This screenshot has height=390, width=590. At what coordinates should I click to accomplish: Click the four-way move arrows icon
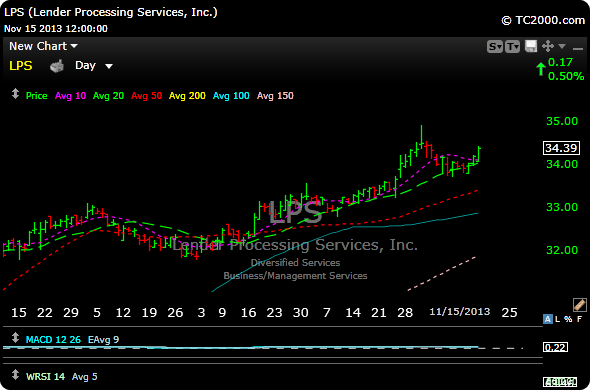point(547,46)
